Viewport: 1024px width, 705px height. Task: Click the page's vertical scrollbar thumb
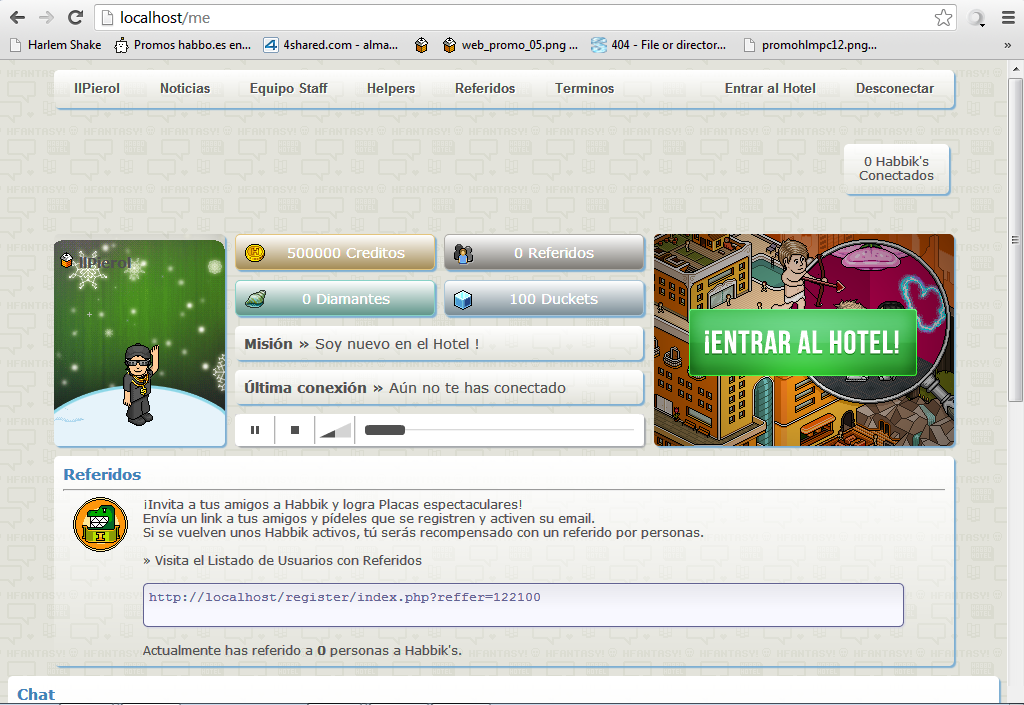[1015, 240]
